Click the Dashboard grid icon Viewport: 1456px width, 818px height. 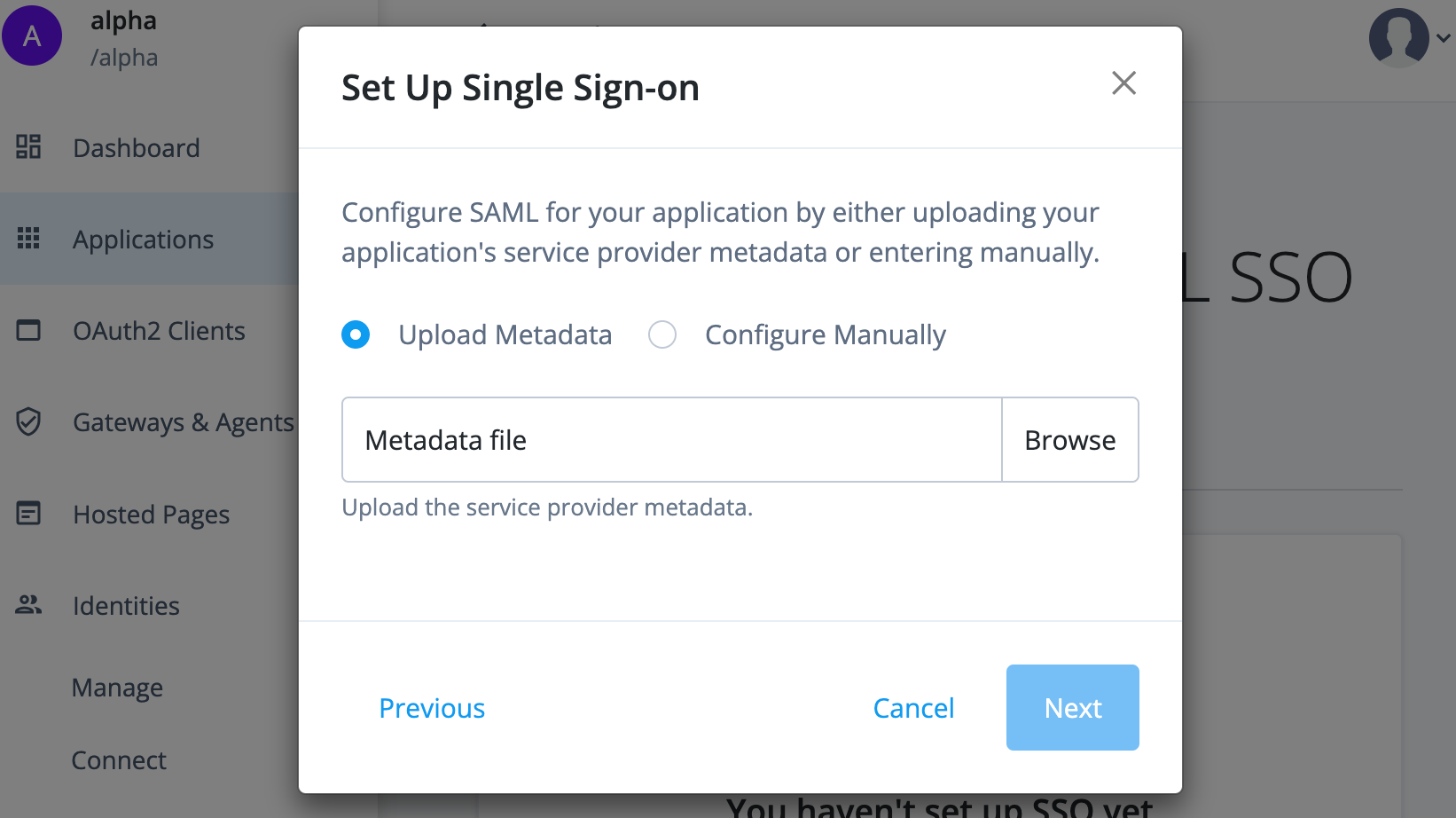(x=27, y=147)
